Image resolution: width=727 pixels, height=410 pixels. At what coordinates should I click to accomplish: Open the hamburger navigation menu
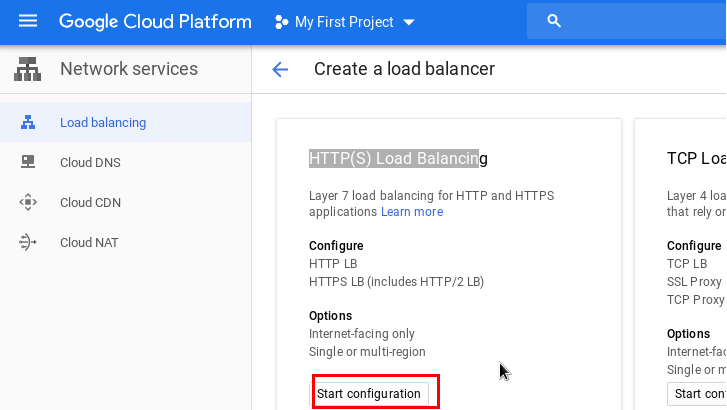click(x=27, y=22)
